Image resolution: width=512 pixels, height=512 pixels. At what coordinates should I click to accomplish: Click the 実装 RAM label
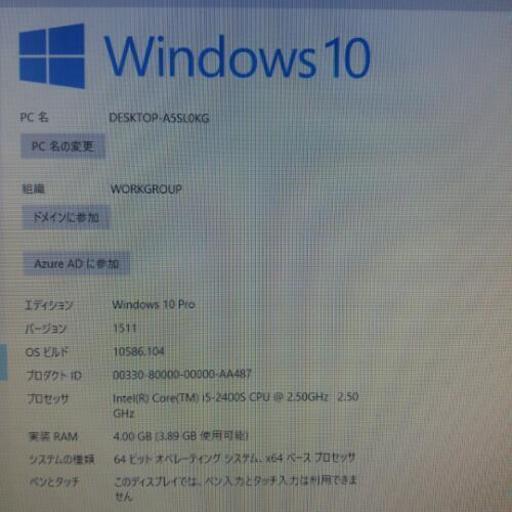pos(53,436)
